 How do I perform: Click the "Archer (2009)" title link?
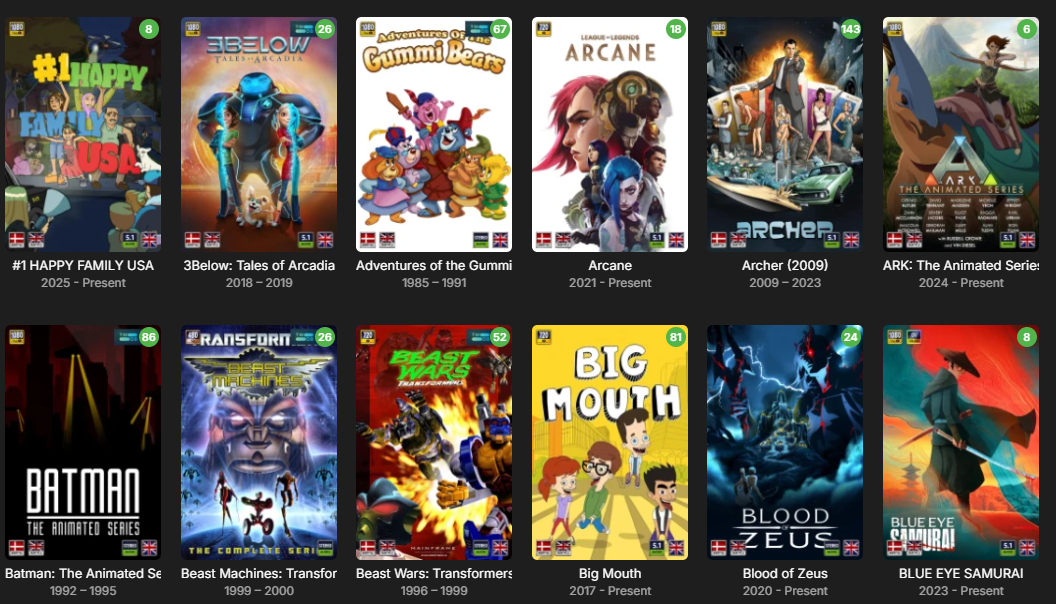785,265
